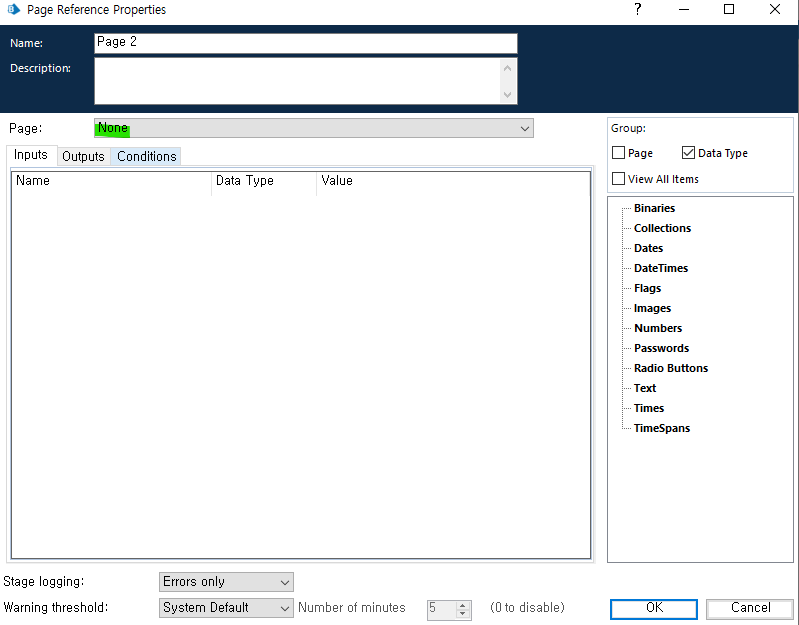Open the Page dropdown showing None
This screenshot has width=799, height=625.
click(x=314, y=128)
